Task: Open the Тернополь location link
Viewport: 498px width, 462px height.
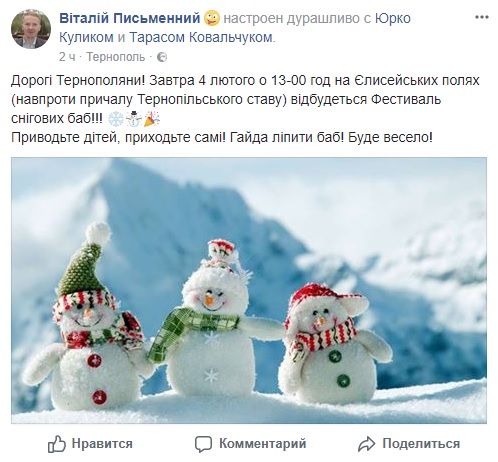Action: click(x=116, y=57)
